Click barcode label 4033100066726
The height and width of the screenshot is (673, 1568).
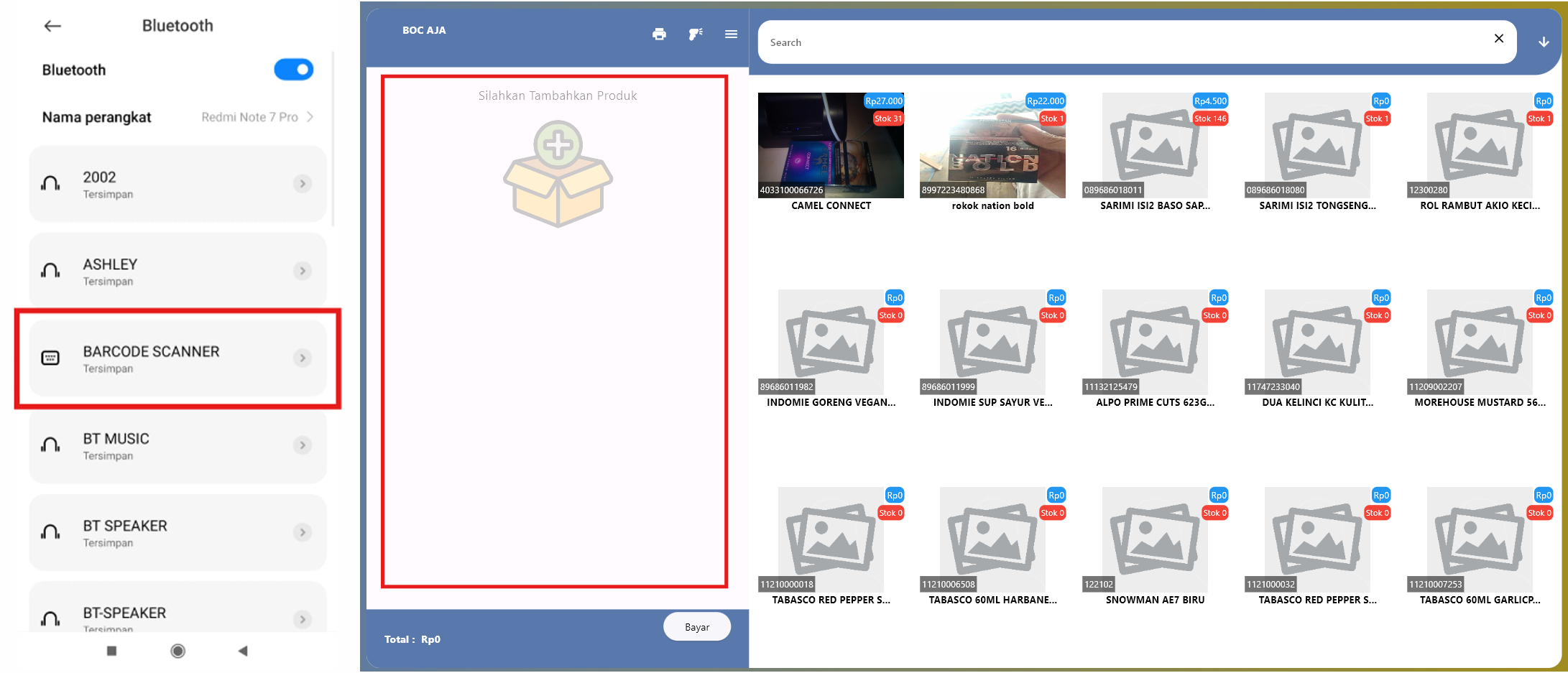tap(791, 190)
